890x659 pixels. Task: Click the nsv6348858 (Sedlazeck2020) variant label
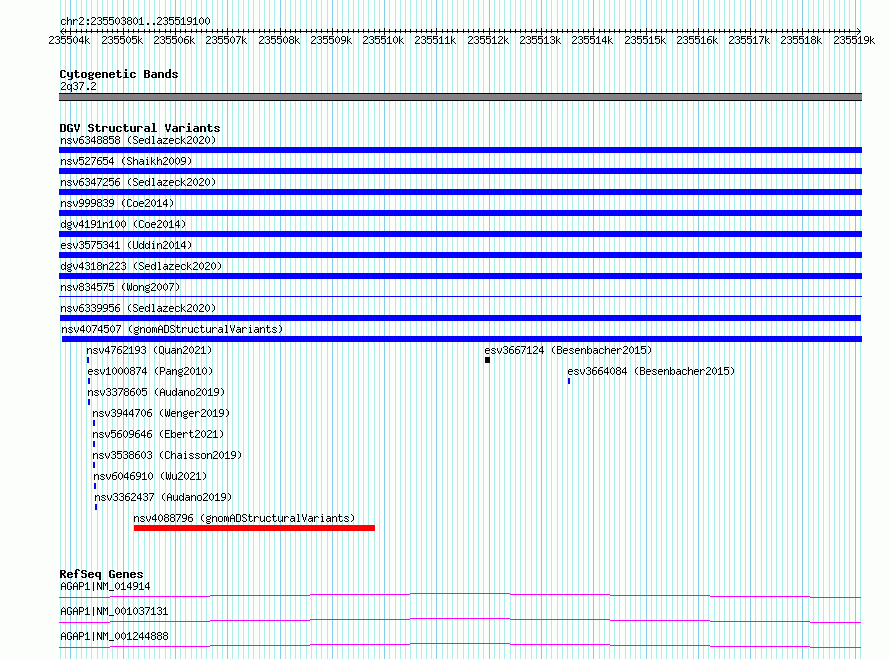(x=138, y=140)
